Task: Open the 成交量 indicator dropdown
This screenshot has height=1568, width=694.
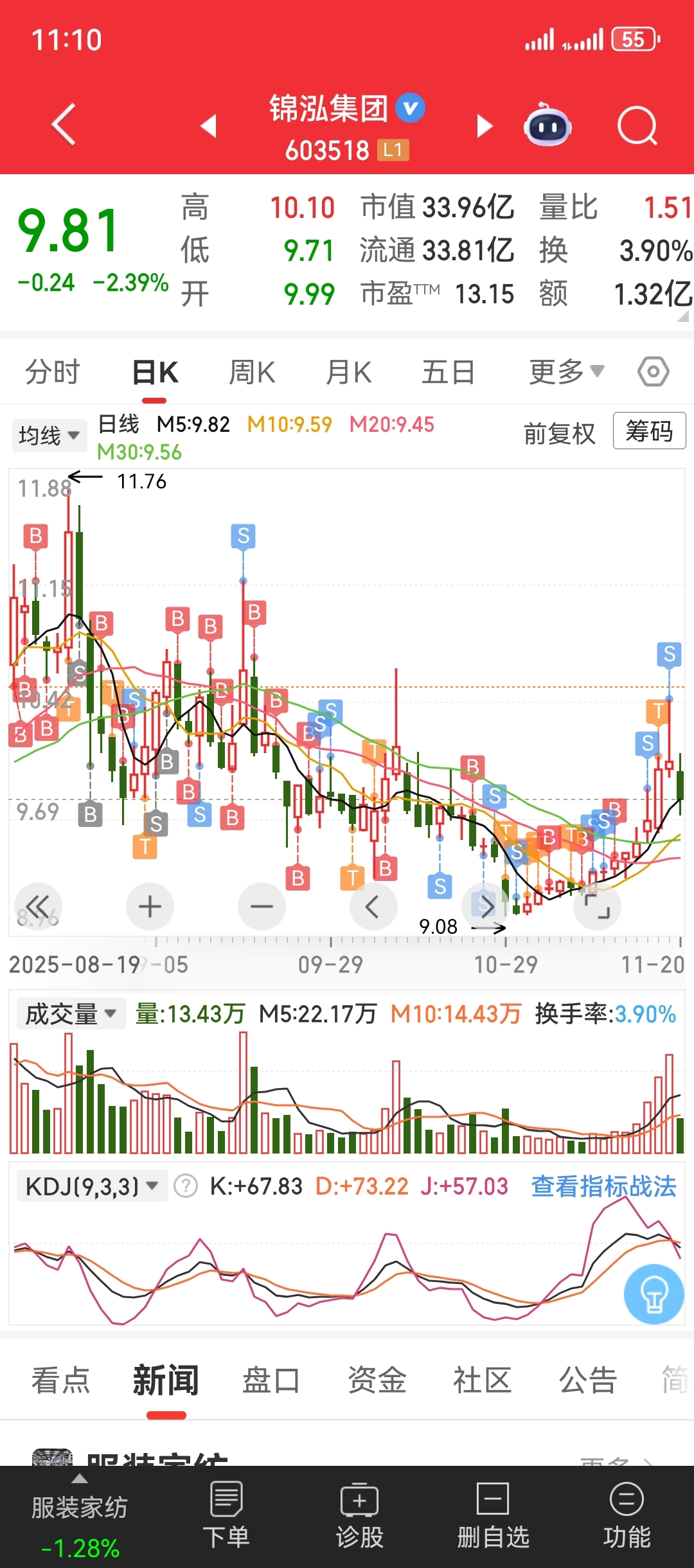Action: (x=71, y=1014)
